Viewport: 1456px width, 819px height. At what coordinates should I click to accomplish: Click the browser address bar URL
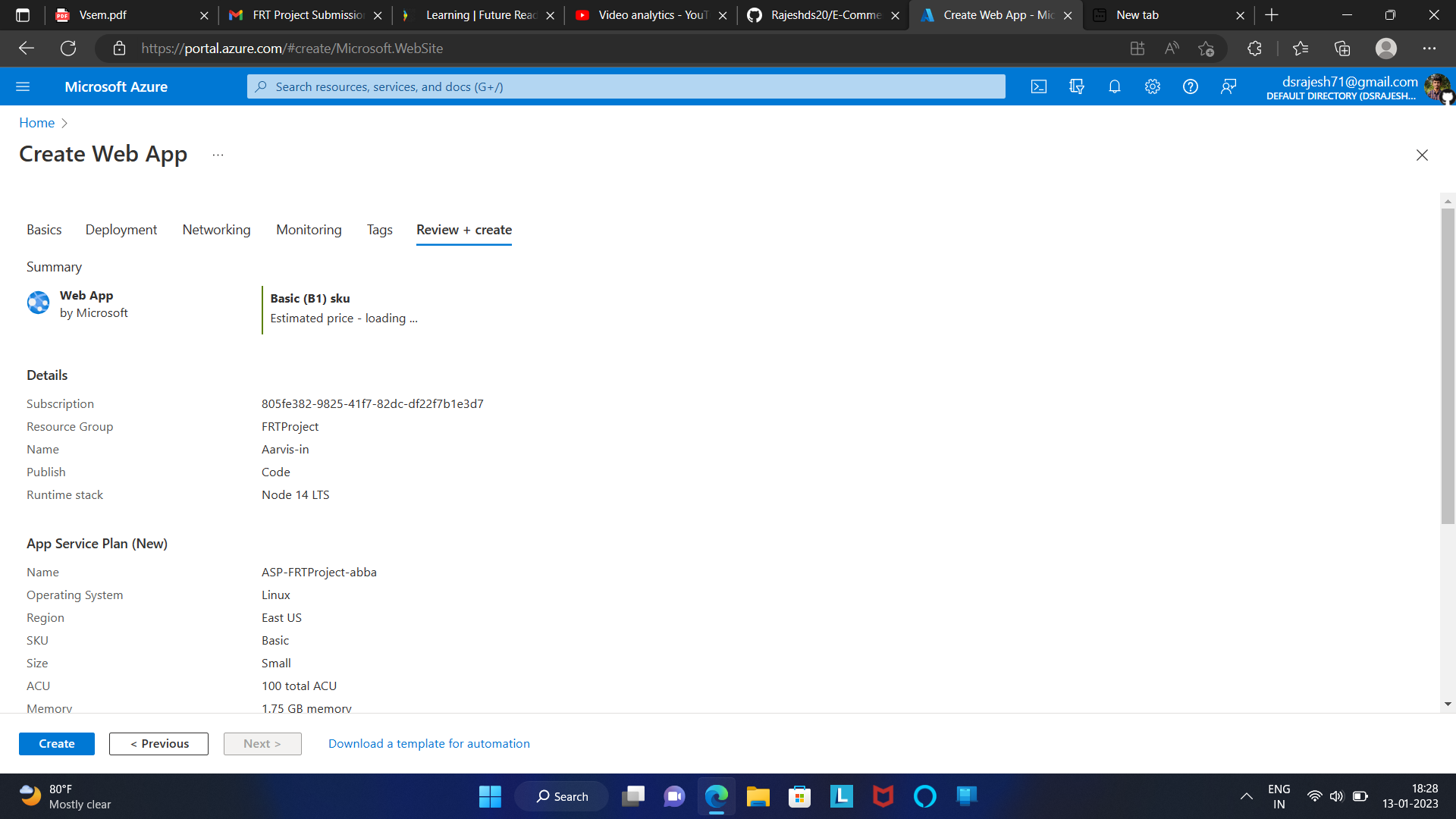pyautogui.click(x=292, y=49)
